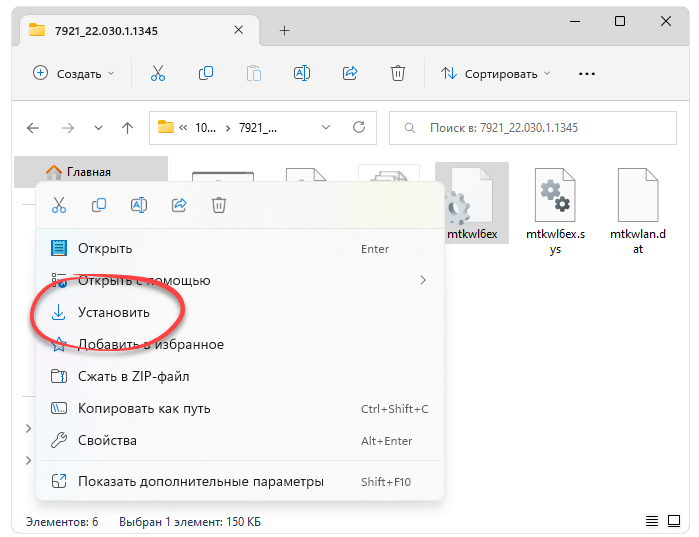The image size is (699, 537).
Task: Minimize the Explorer window
Action: tap(575, 21)
